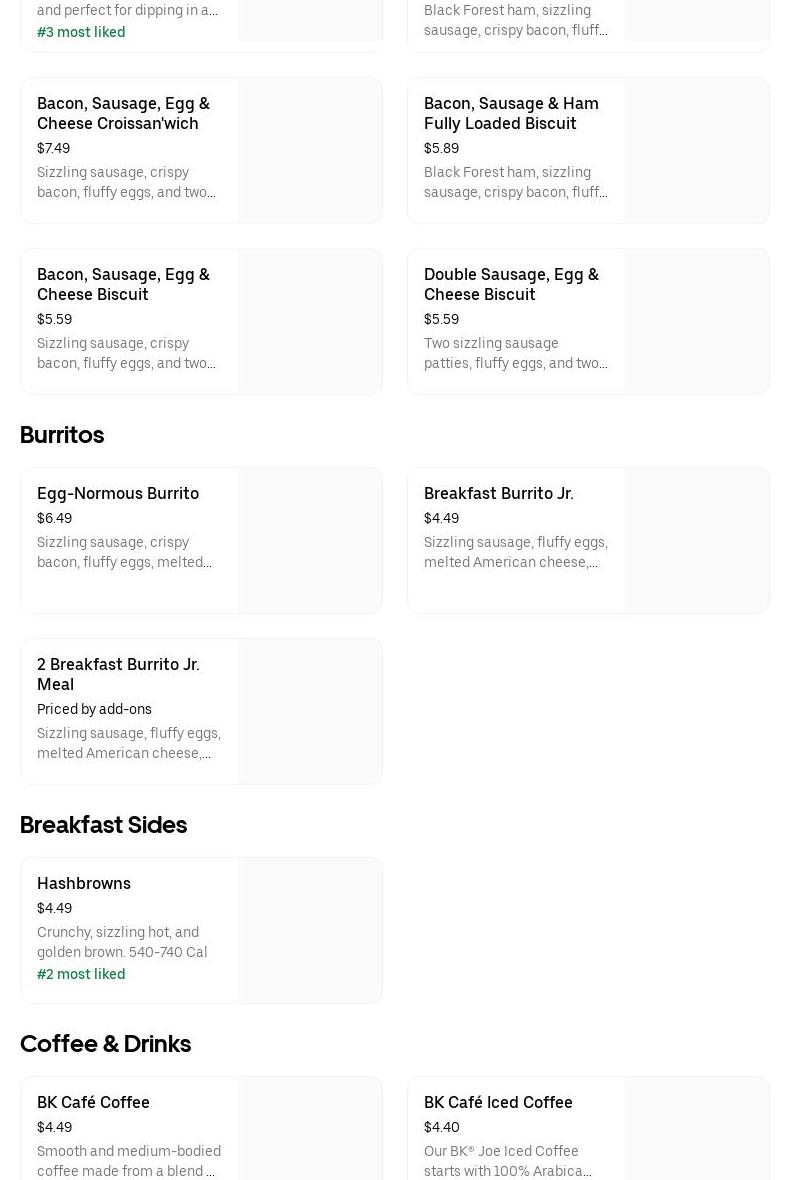Click the Breakfast Sides section heading
The width and height of the screenshot is (804, 1180).
tap(103, 825)
